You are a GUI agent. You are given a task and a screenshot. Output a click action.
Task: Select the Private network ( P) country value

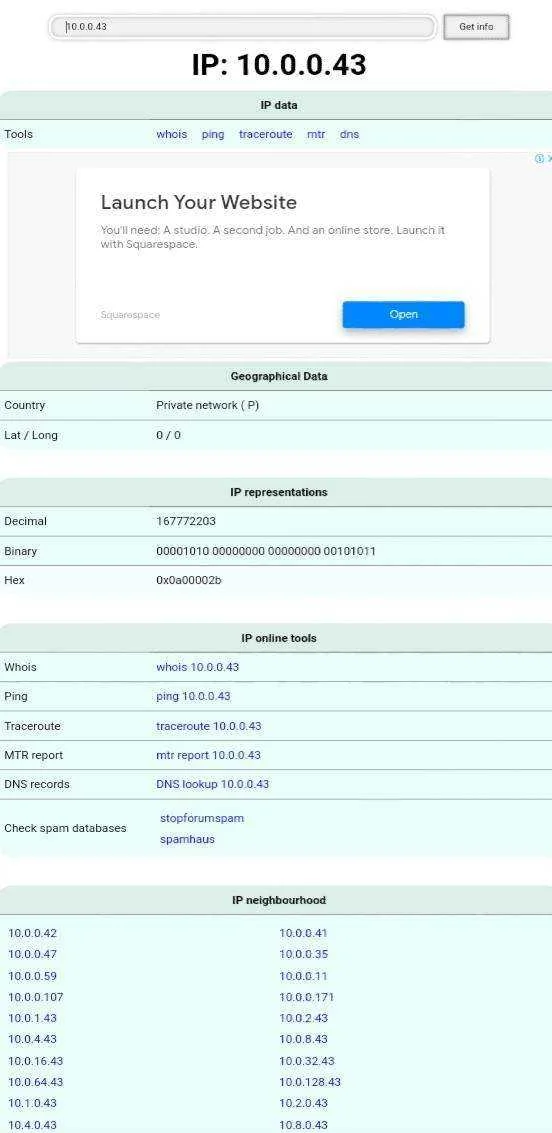207,405
